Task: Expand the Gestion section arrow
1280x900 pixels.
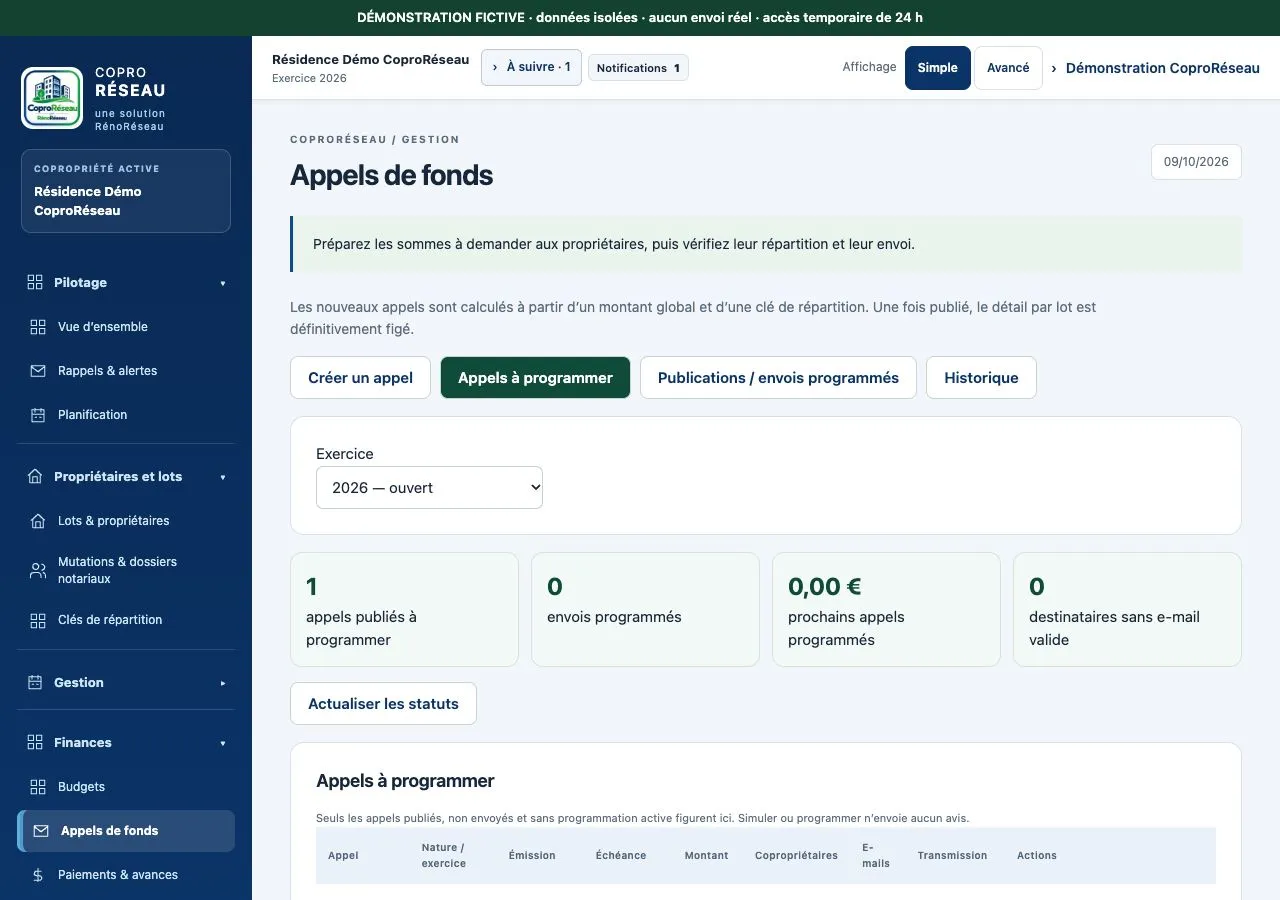Action: [x=223, y=683]
